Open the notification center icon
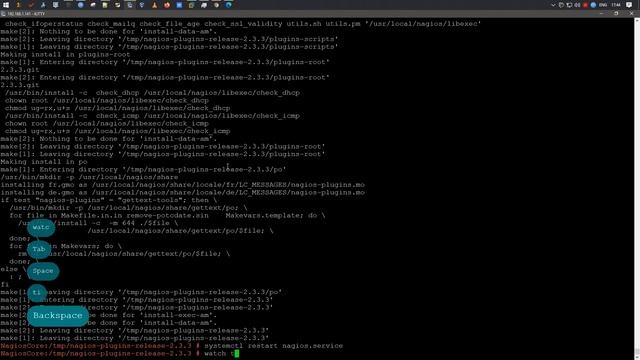 click(629, 5)
